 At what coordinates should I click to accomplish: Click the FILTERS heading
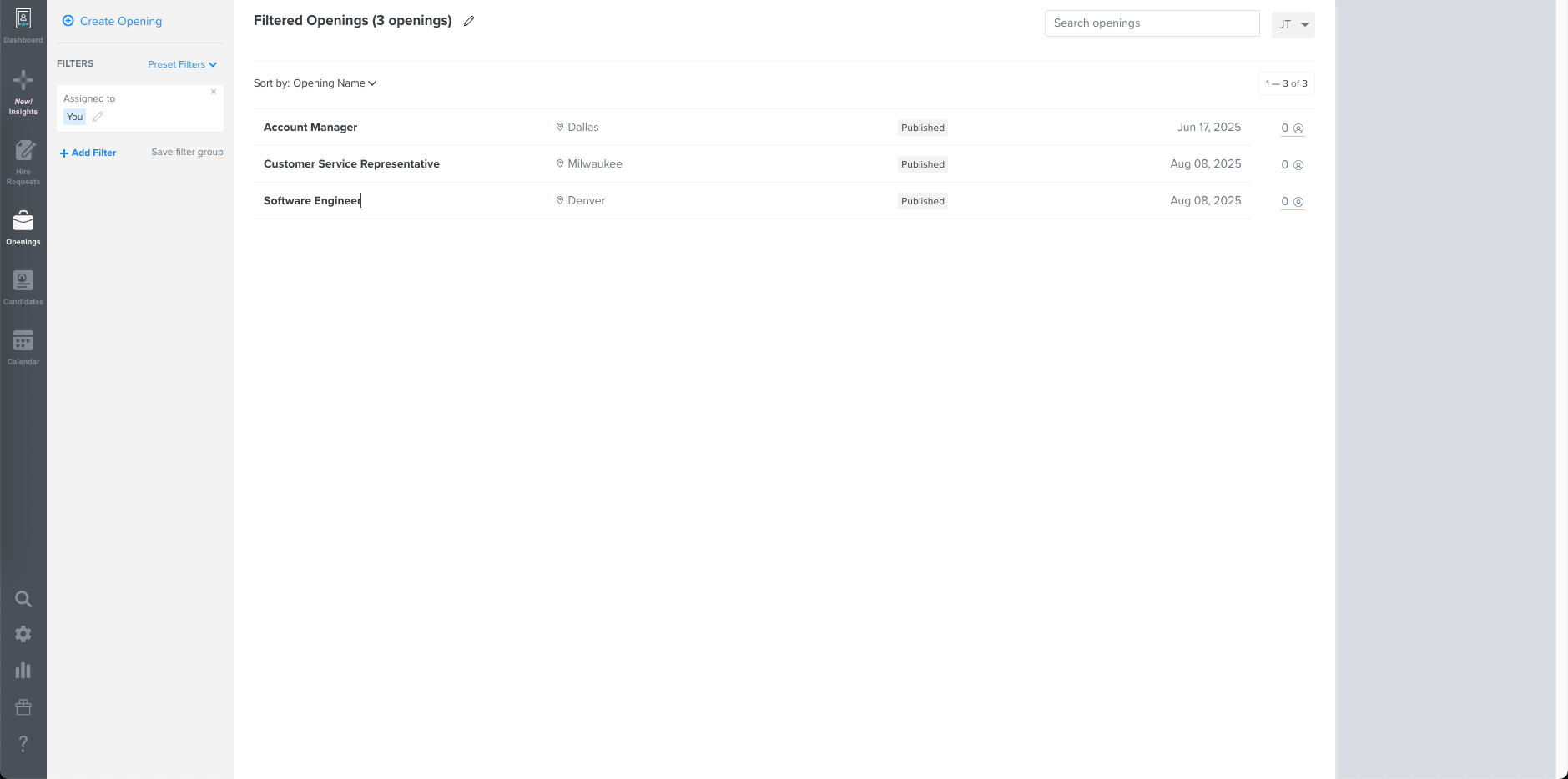[75, 63]
